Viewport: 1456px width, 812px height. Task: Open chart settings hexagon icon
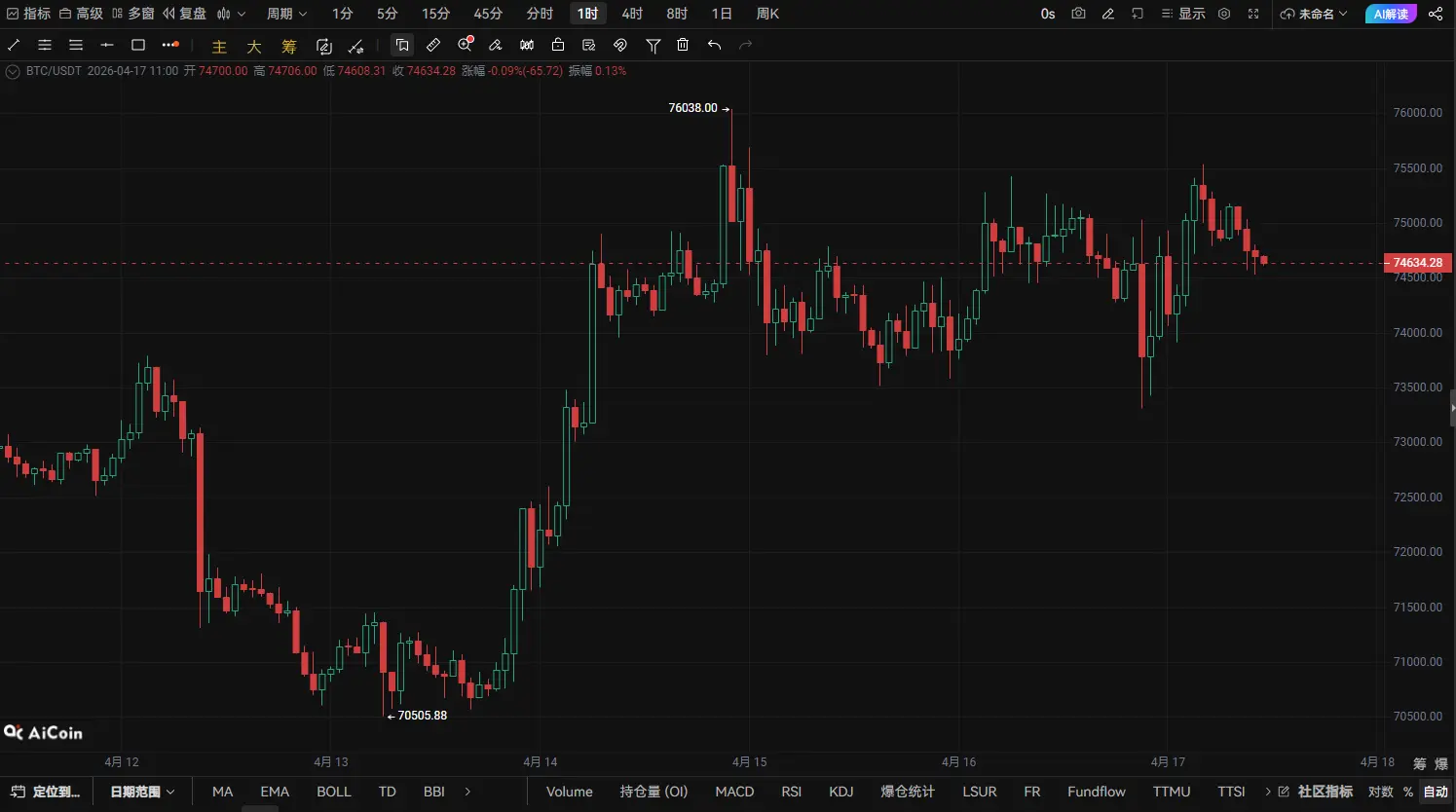pyautogui.click(x=1224, y=14)
